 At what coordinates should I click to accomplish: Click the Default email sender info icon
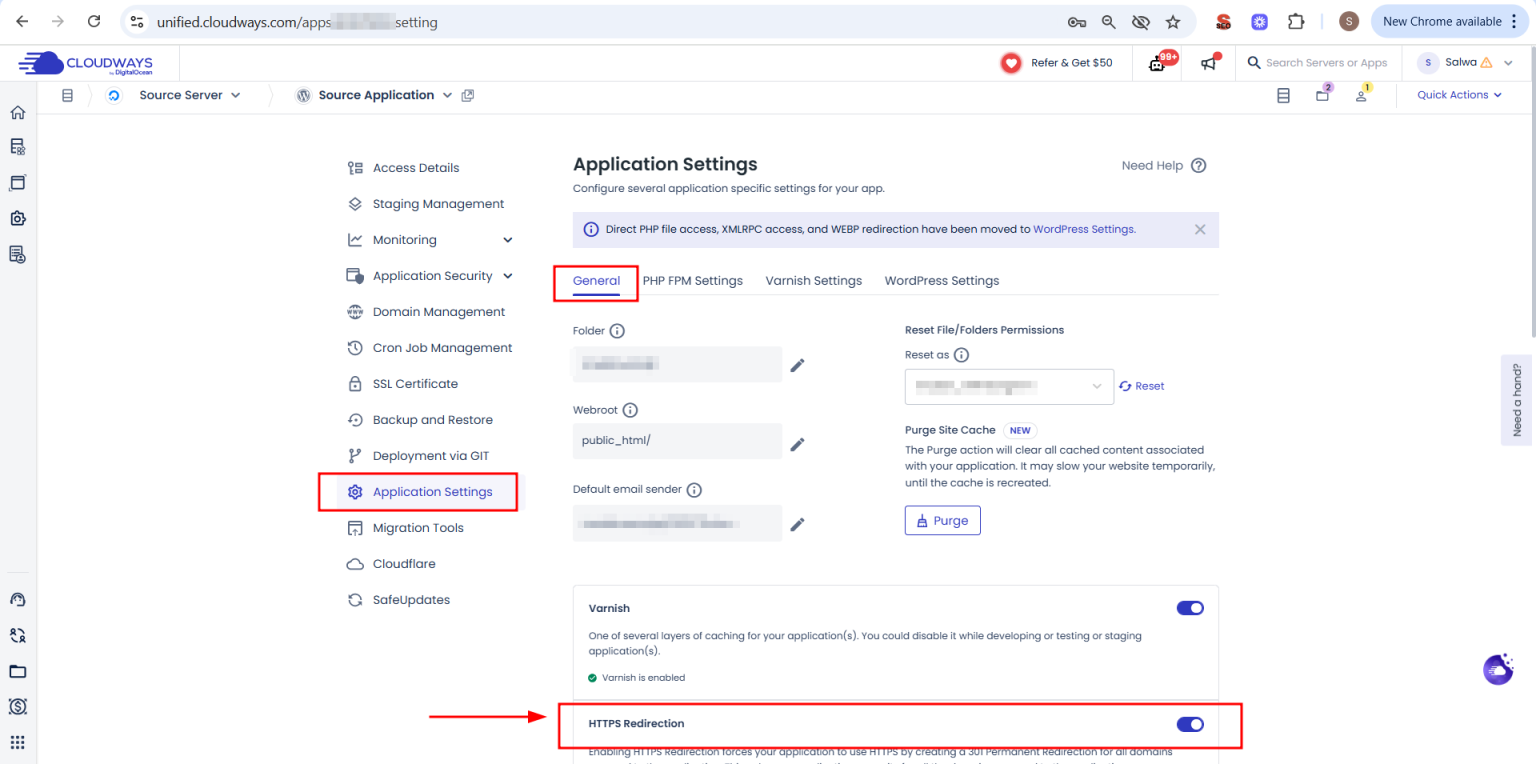click(694, 490)
